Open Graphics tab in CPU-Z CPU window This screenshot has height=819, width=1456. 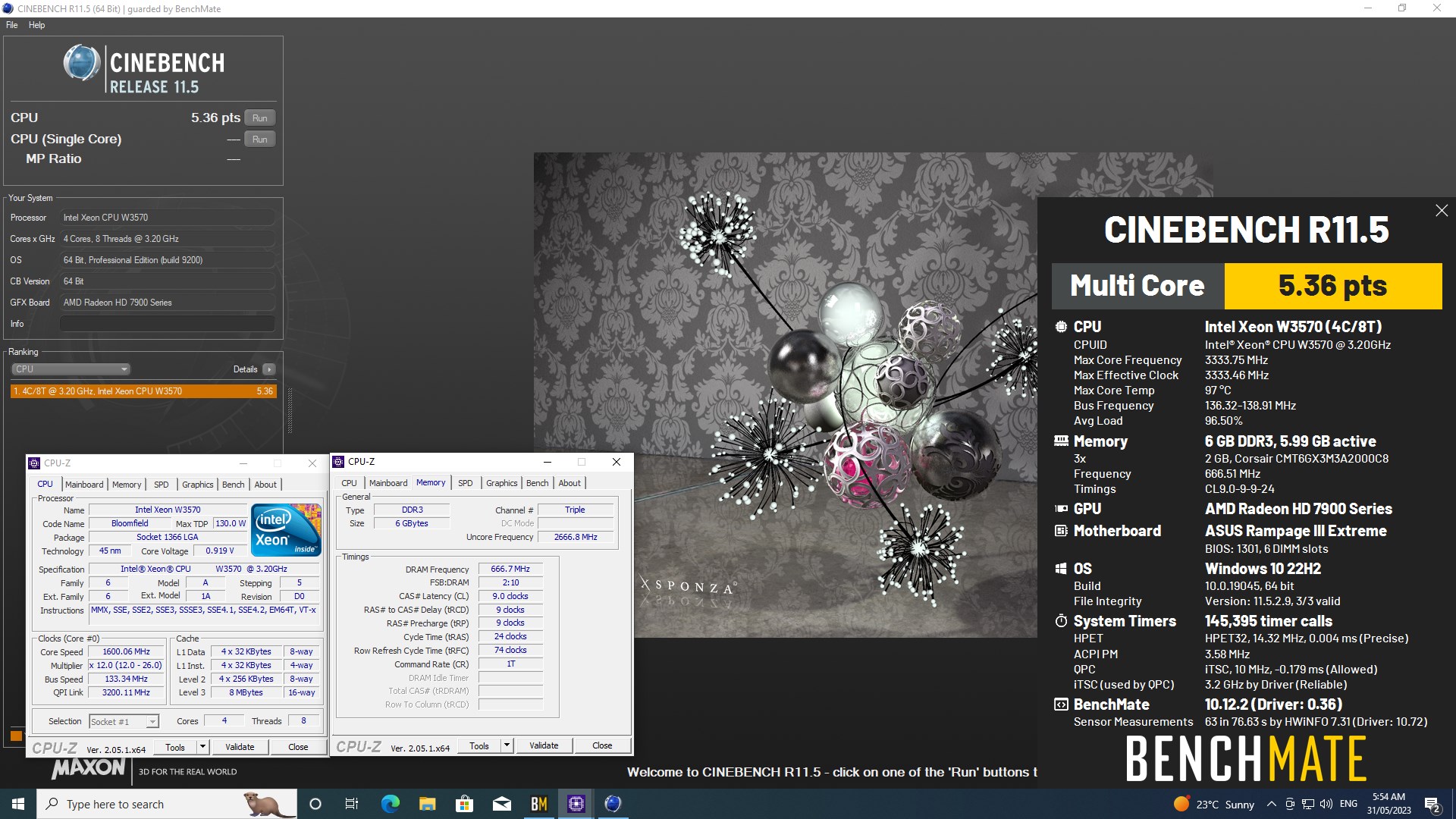(x=198, y=485)
